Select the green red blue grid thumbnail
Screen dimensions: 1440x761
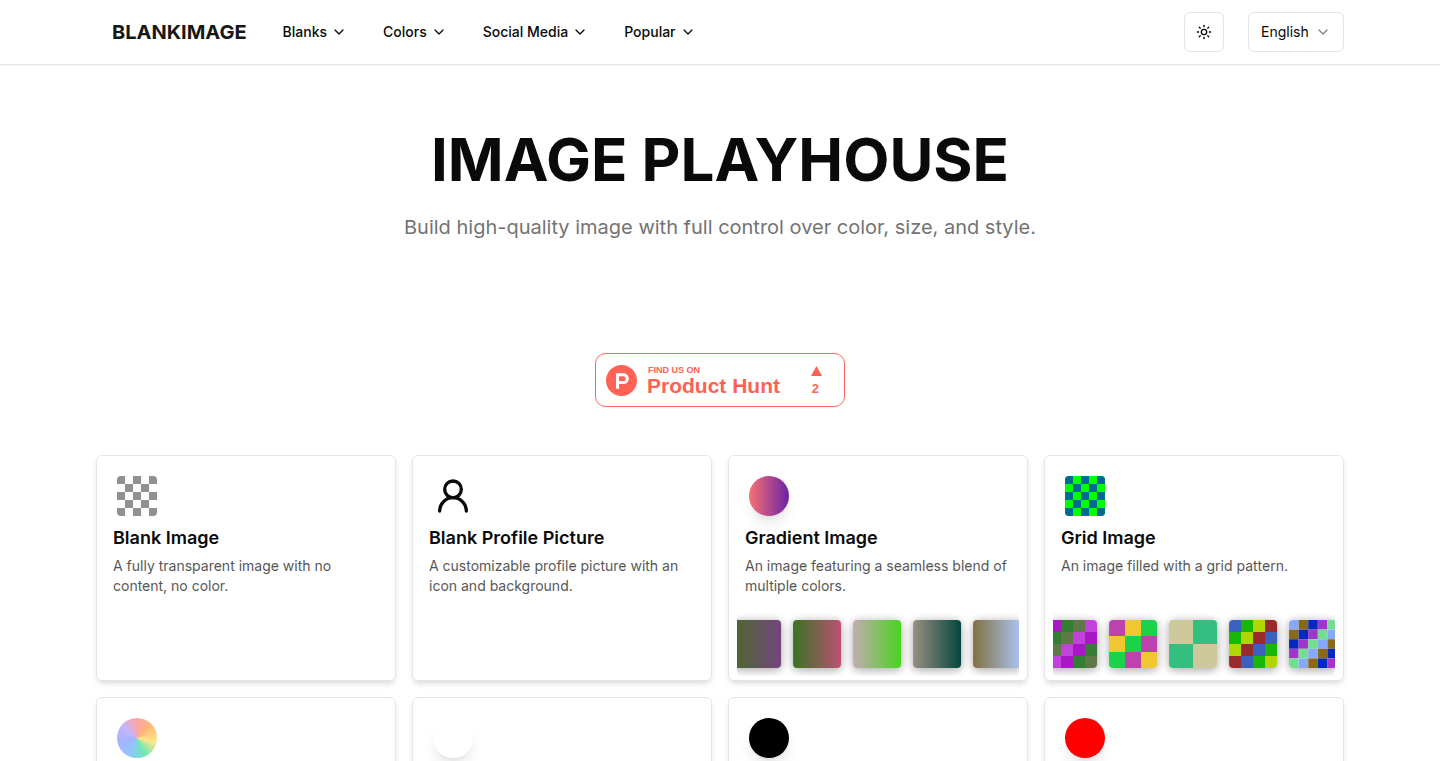click(x=1253, y=644)
